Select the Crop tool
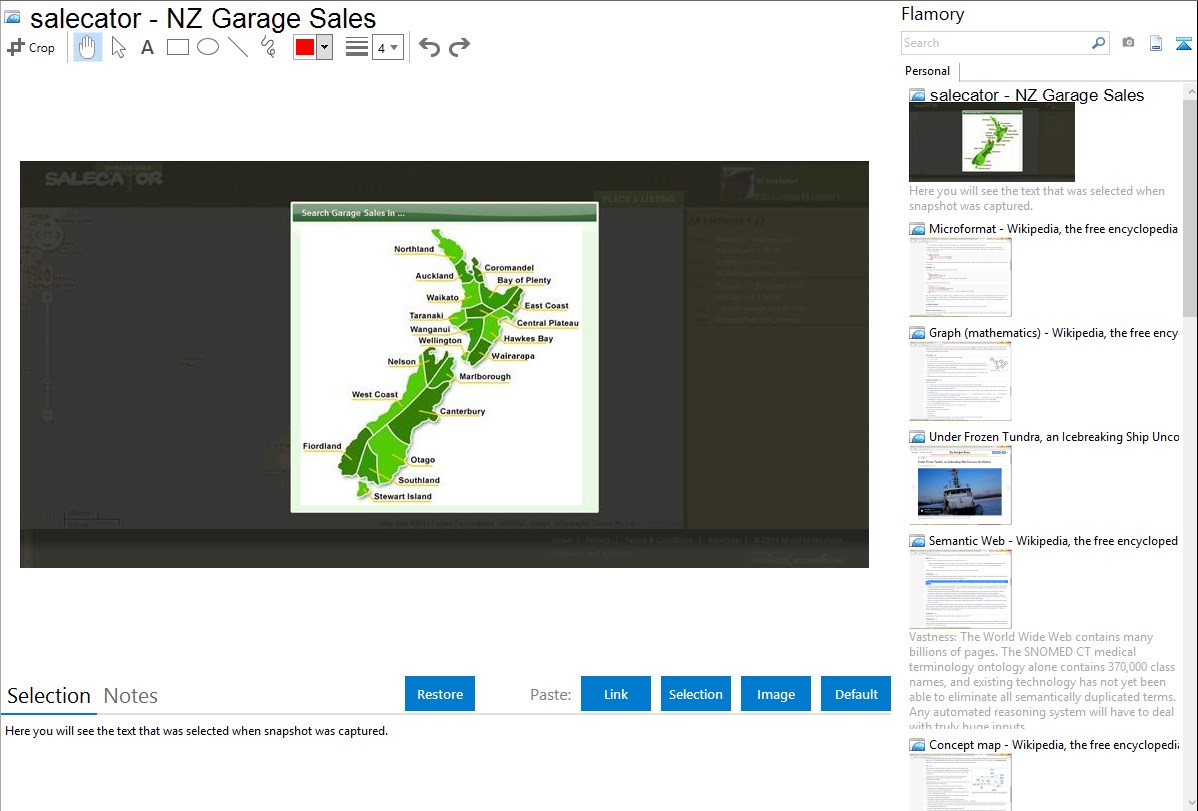This screenshot has width=1198, height=811. click(x=31, y=47)
